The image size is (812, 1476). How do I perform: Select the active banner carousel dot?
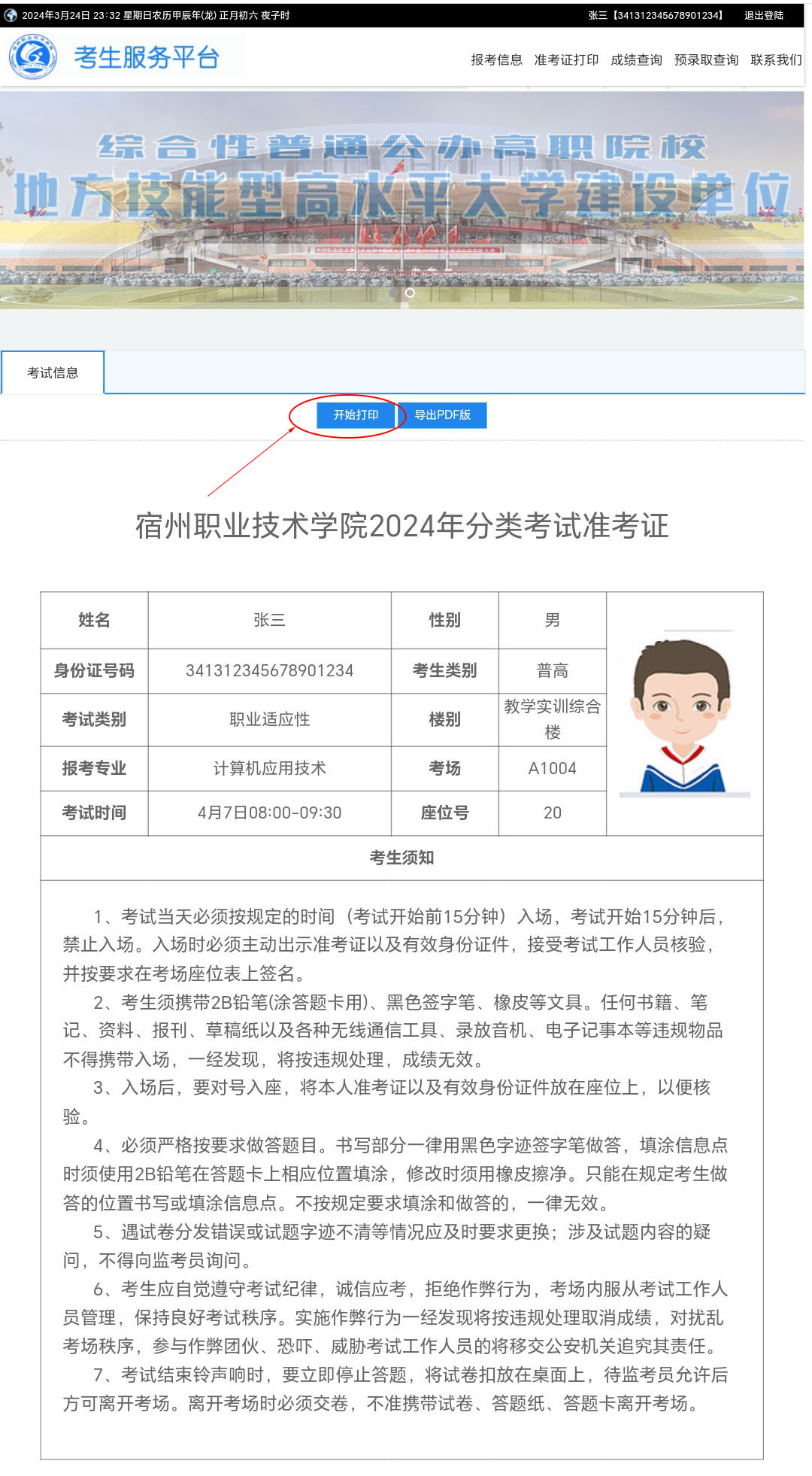[410, 293]
